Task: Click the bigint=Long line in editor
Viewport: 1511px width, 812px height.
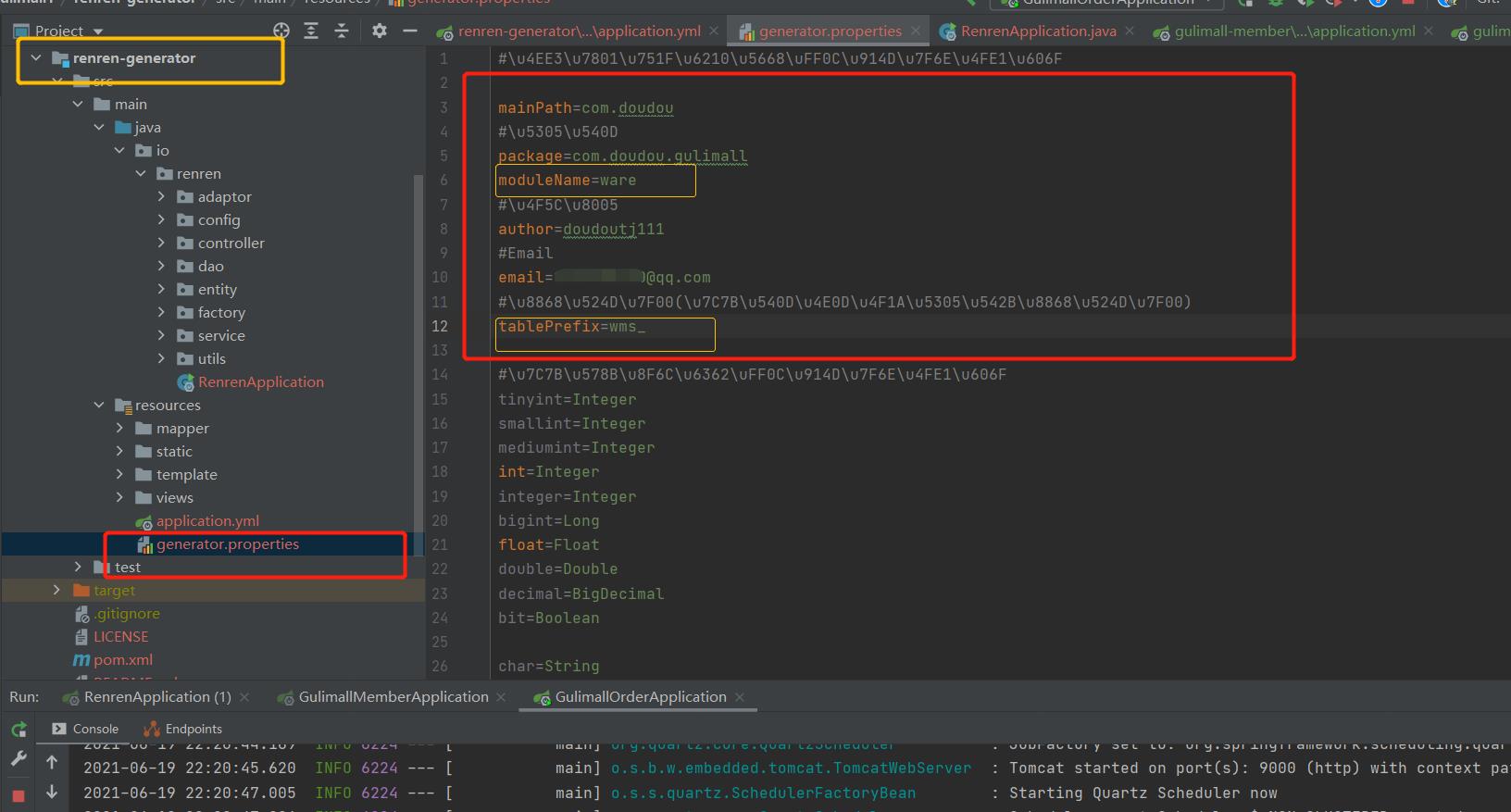Action: pyautogui.click(x=548, y=520)
